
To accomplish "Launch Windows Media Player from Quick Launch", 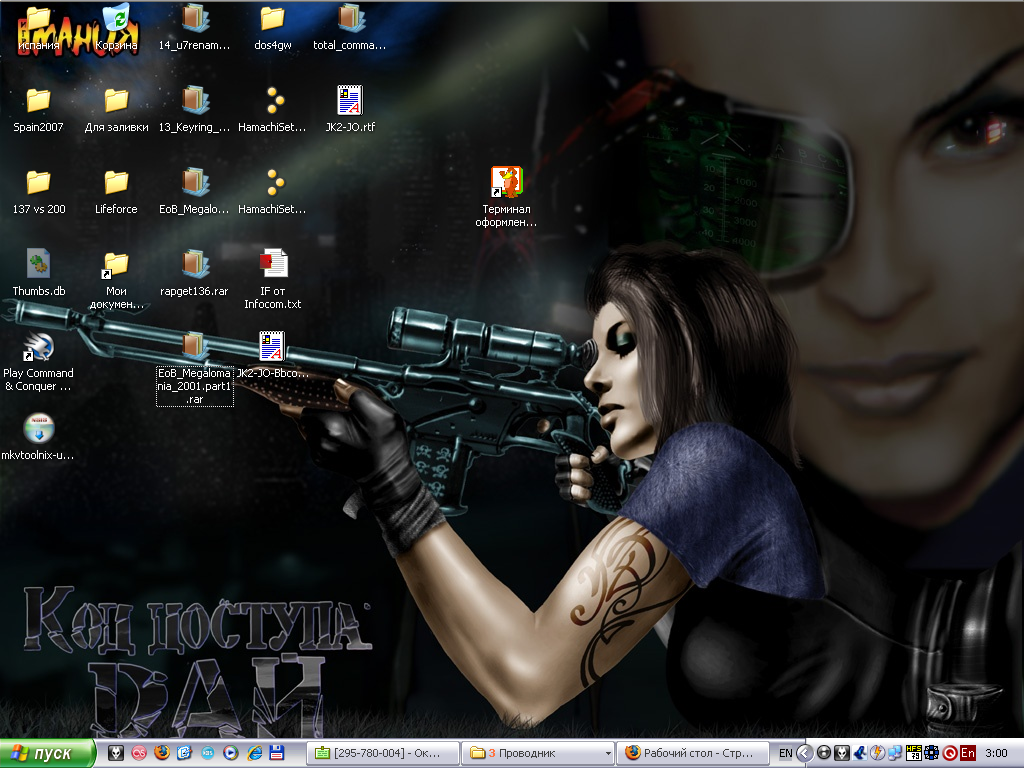I will pos(231,753).
